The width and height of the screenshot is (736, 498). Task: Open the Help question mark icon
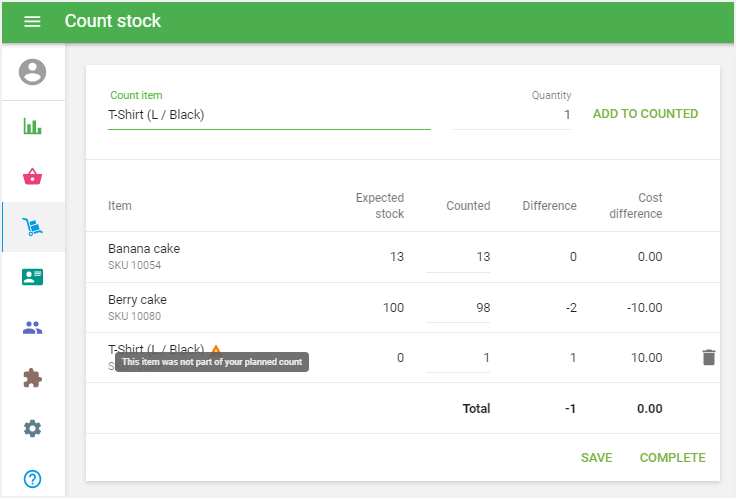pos(33,478)
